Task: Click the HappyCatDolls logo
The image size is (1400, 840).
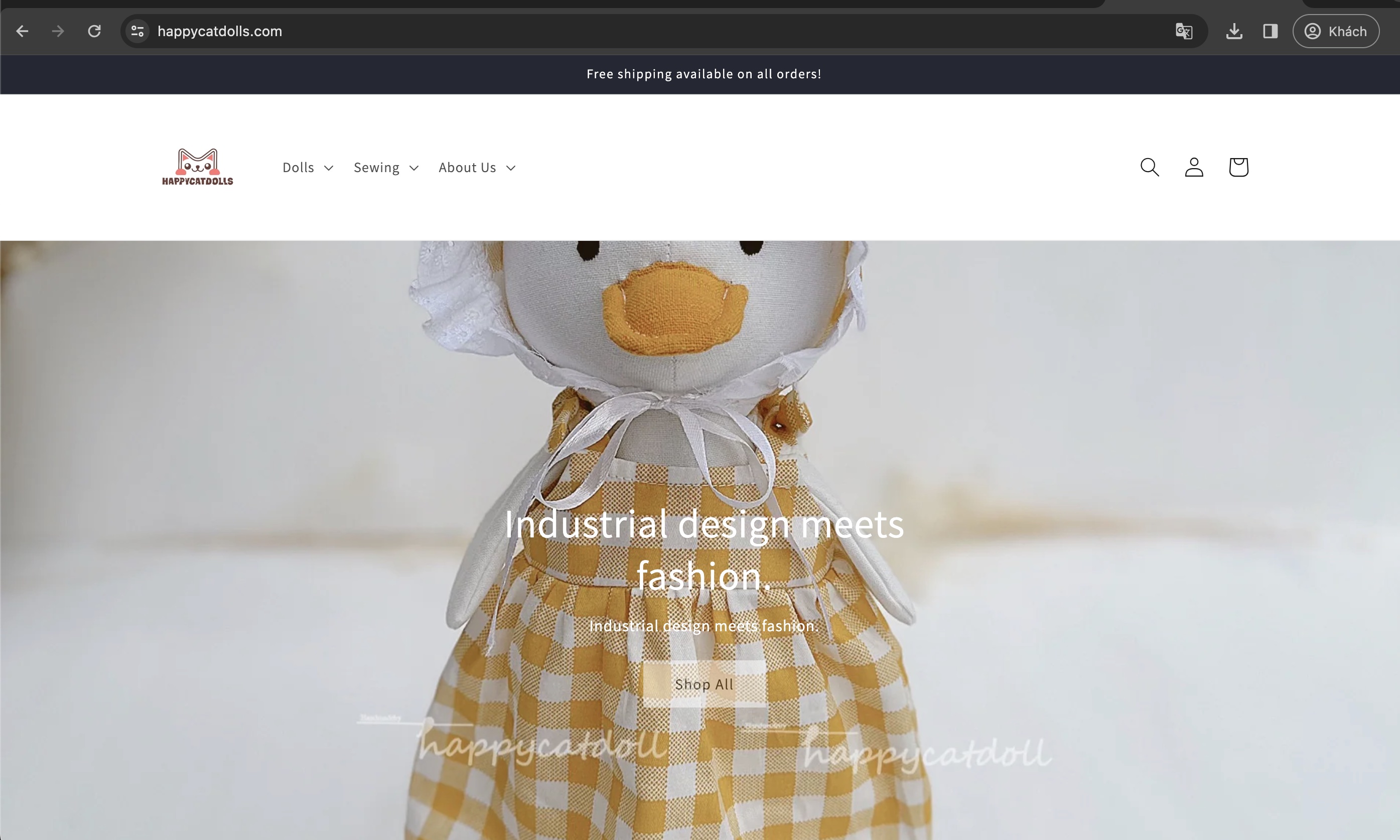Action: (198, 167)
